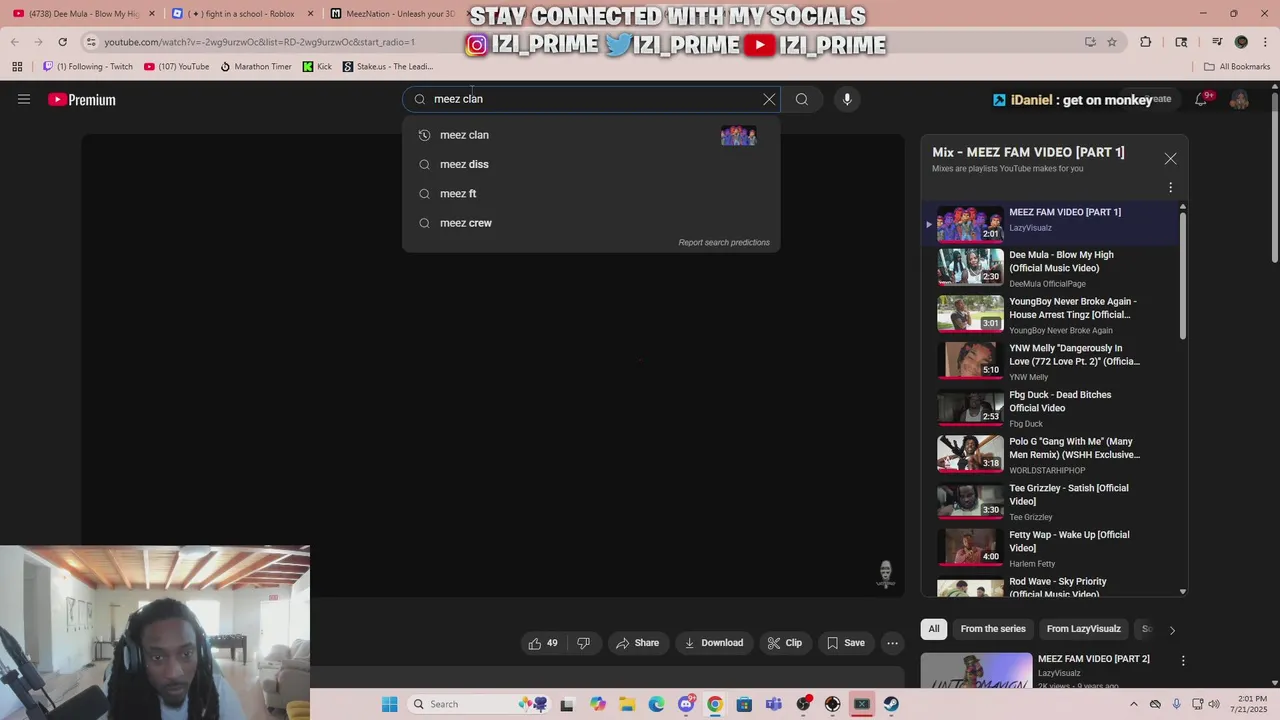Open Microsoft Edge from the taskbar

[x=656, y=704]
